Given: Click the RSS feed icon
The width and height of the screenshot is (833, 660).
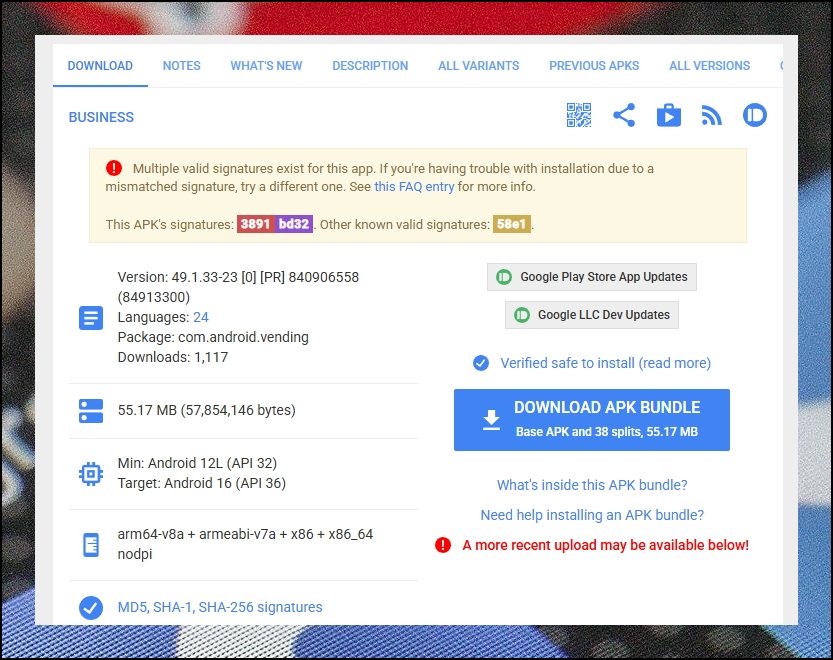Looking at the screenshot, I should click(x=712, y=115).
